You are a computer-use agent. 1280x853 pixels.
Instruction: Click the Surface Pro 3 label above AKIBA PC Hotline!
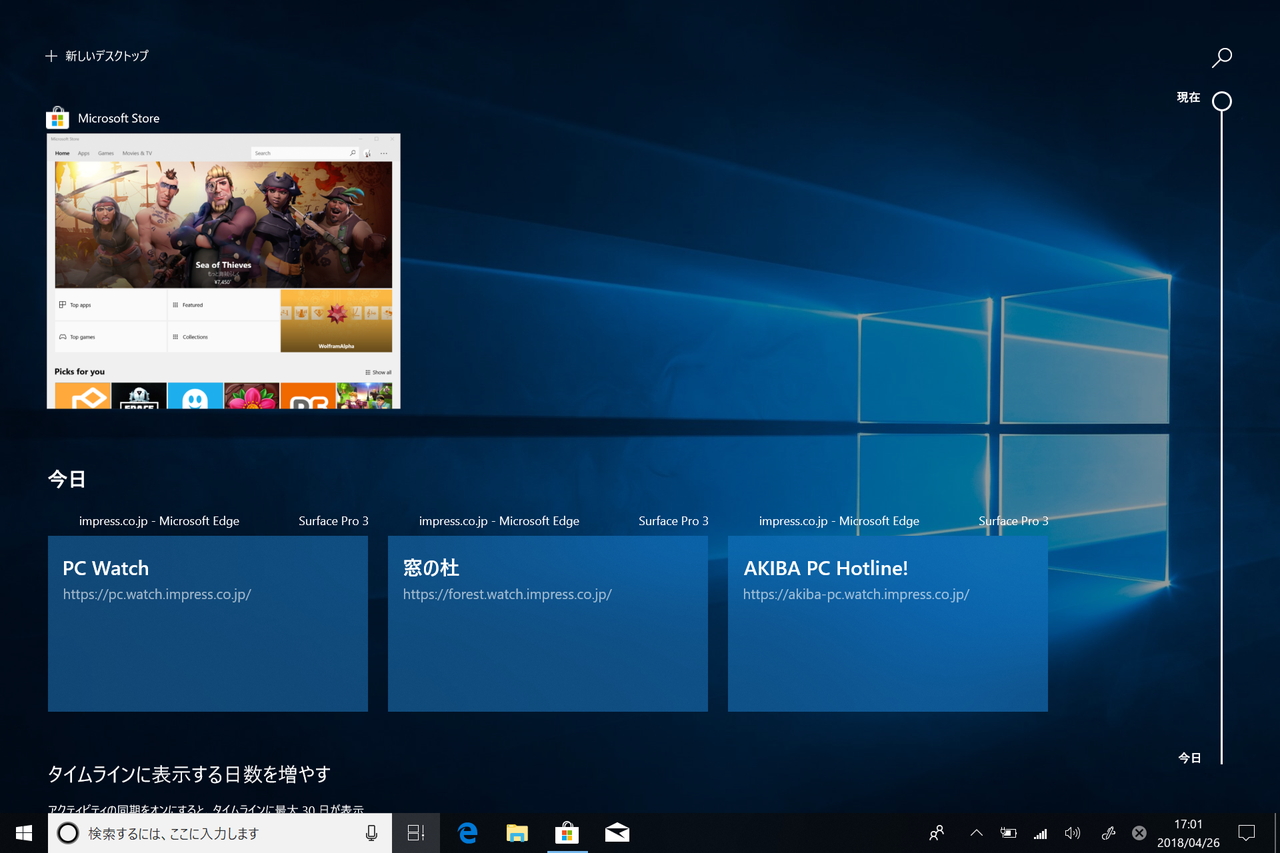(1013, 521)
